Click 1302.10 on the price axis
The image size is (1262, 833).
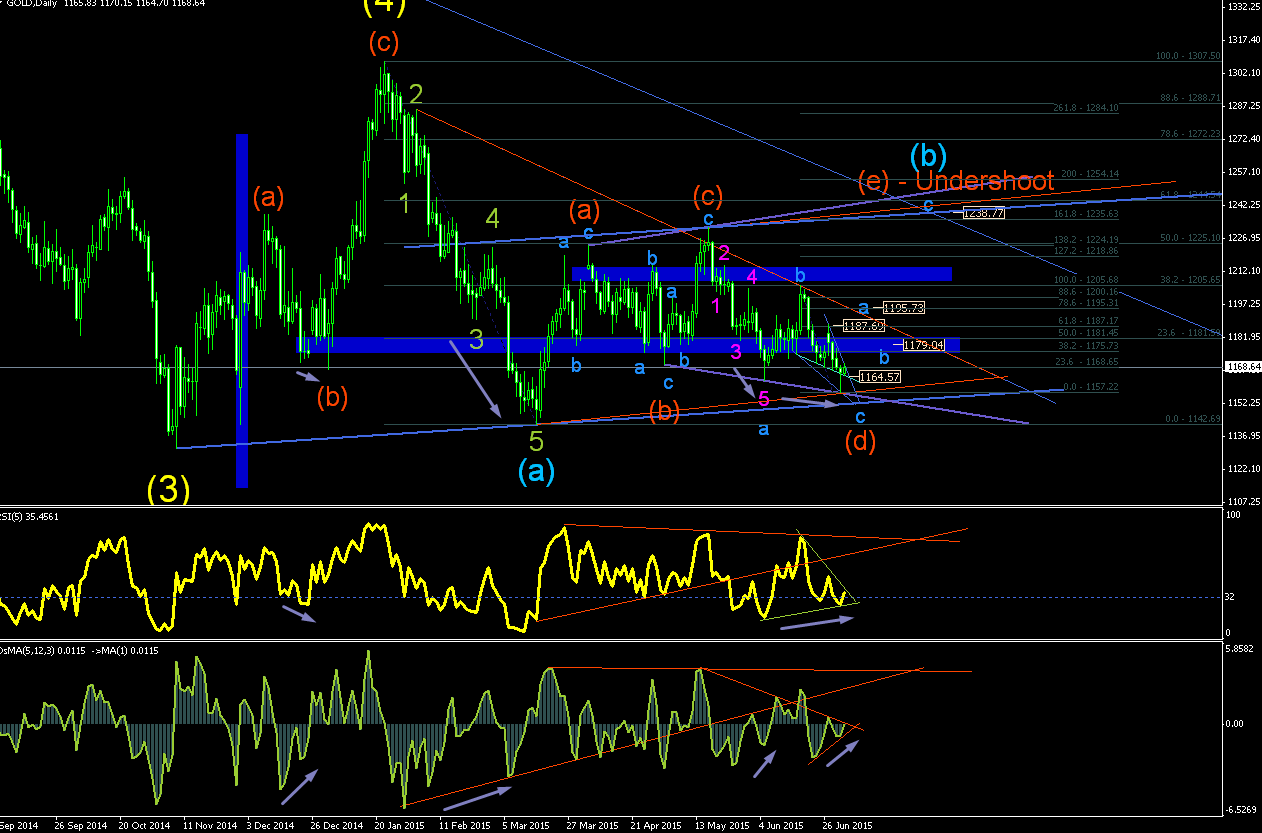tap(1243, 73)
